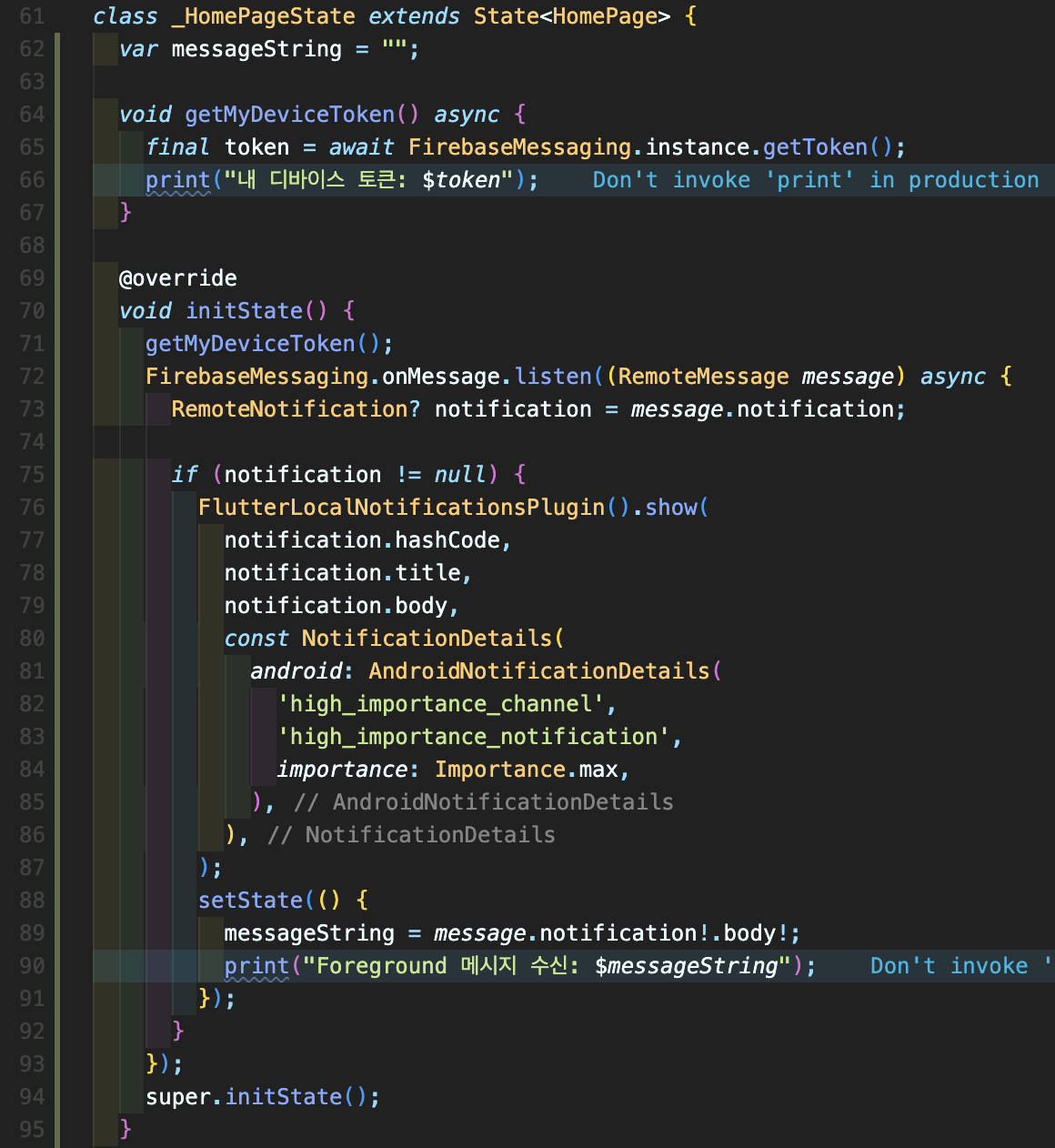Click the onMessage property on line 72
Screen dimensions: 1055x1148
440,377
